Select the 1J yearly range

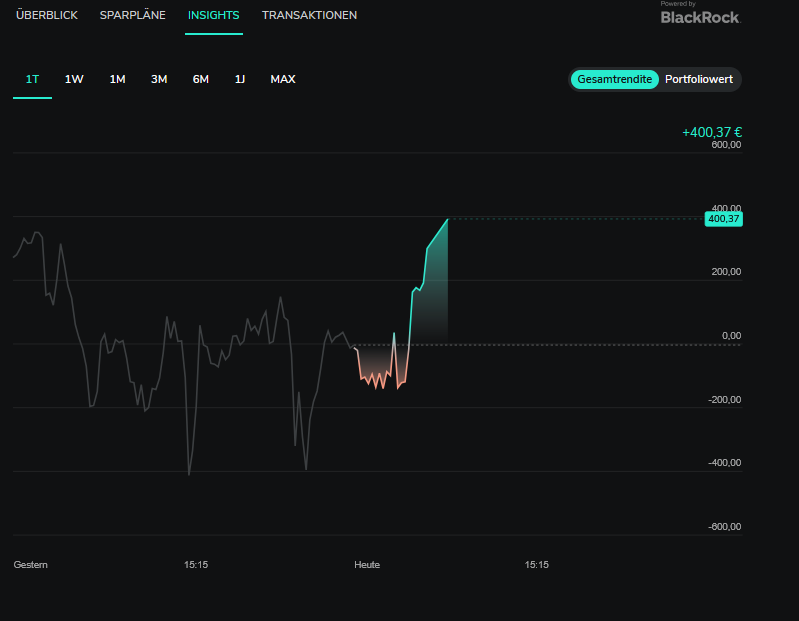point(240,79)
